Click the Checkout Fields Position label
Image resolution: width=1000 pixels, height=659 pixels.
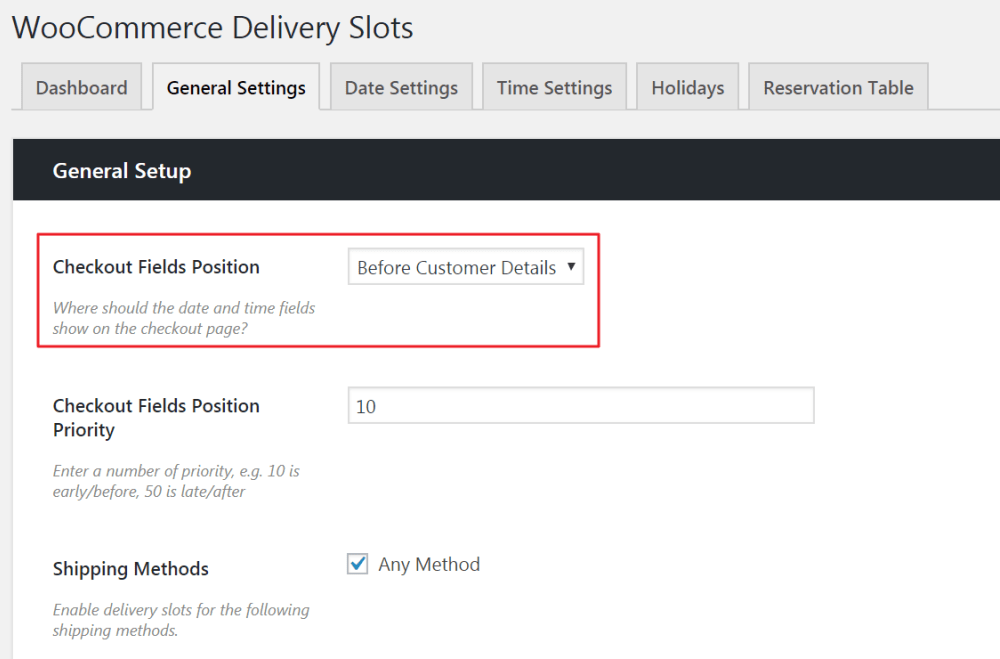156,267
